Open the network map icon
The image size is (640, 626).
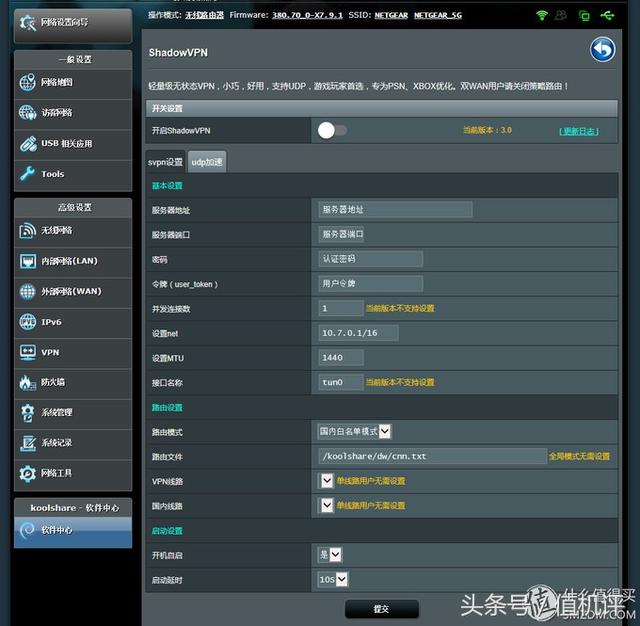[x=28, y=82]
